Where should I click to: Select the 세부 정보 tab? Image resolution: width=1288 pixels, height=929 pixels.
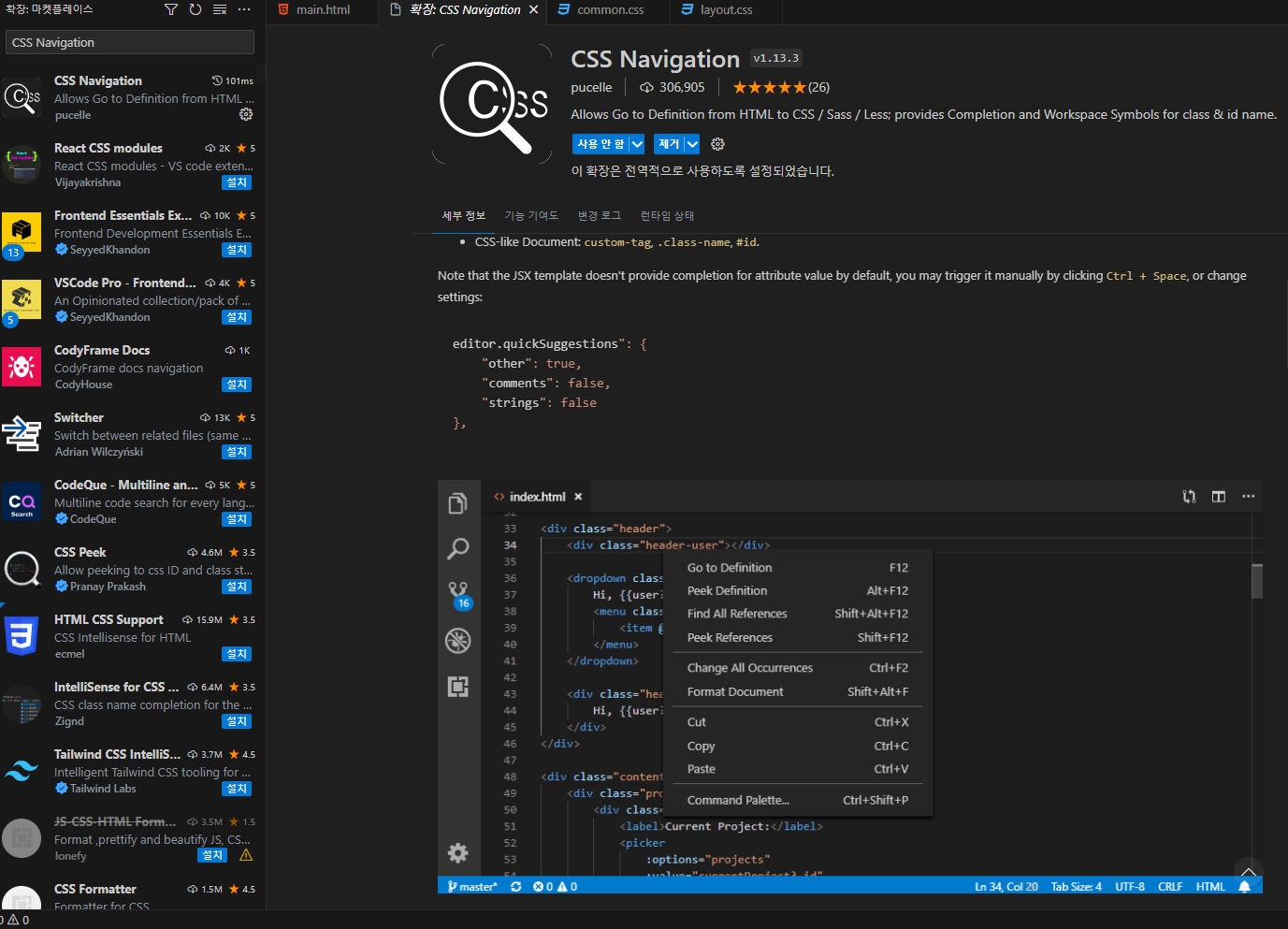pos(464,216)
